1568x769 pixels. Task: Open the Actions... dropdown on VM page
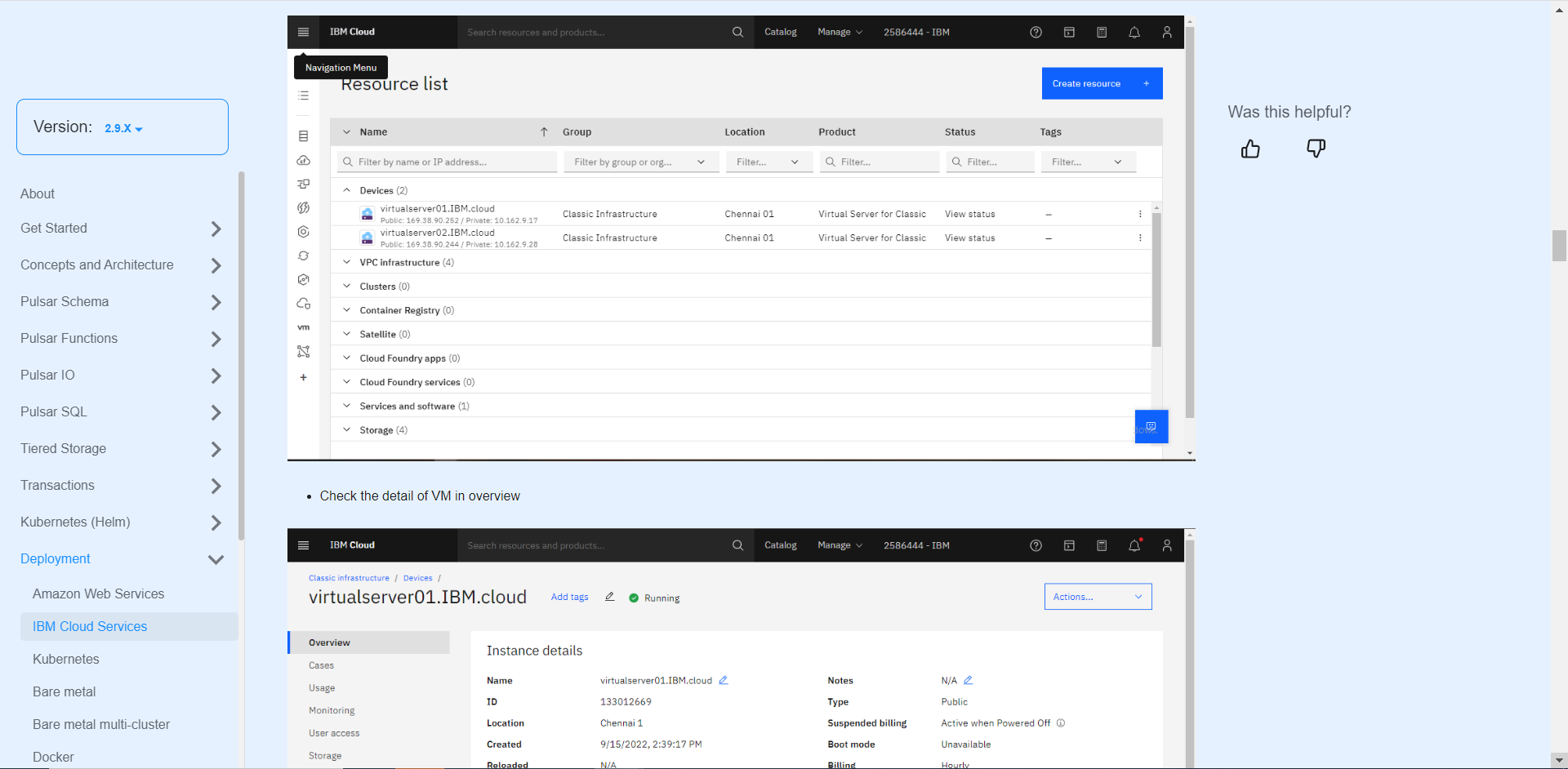(x=1098, y=597)
